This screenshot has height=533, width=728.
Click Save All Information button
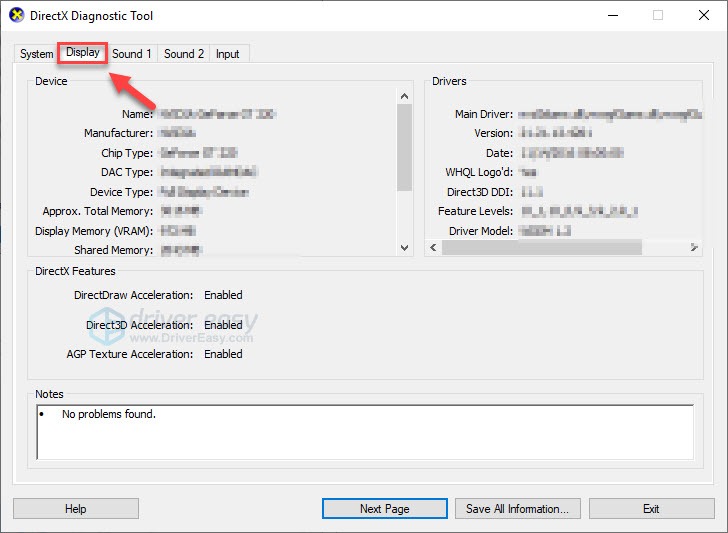click(x=517, y=509)
